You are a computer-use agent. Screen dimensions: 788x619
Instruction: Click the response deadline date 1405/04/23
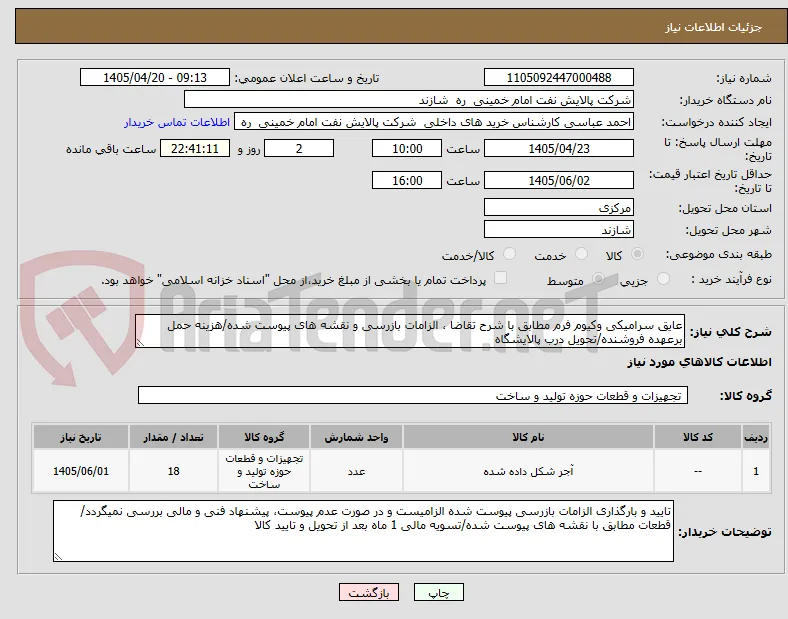(x=558, y=149)
